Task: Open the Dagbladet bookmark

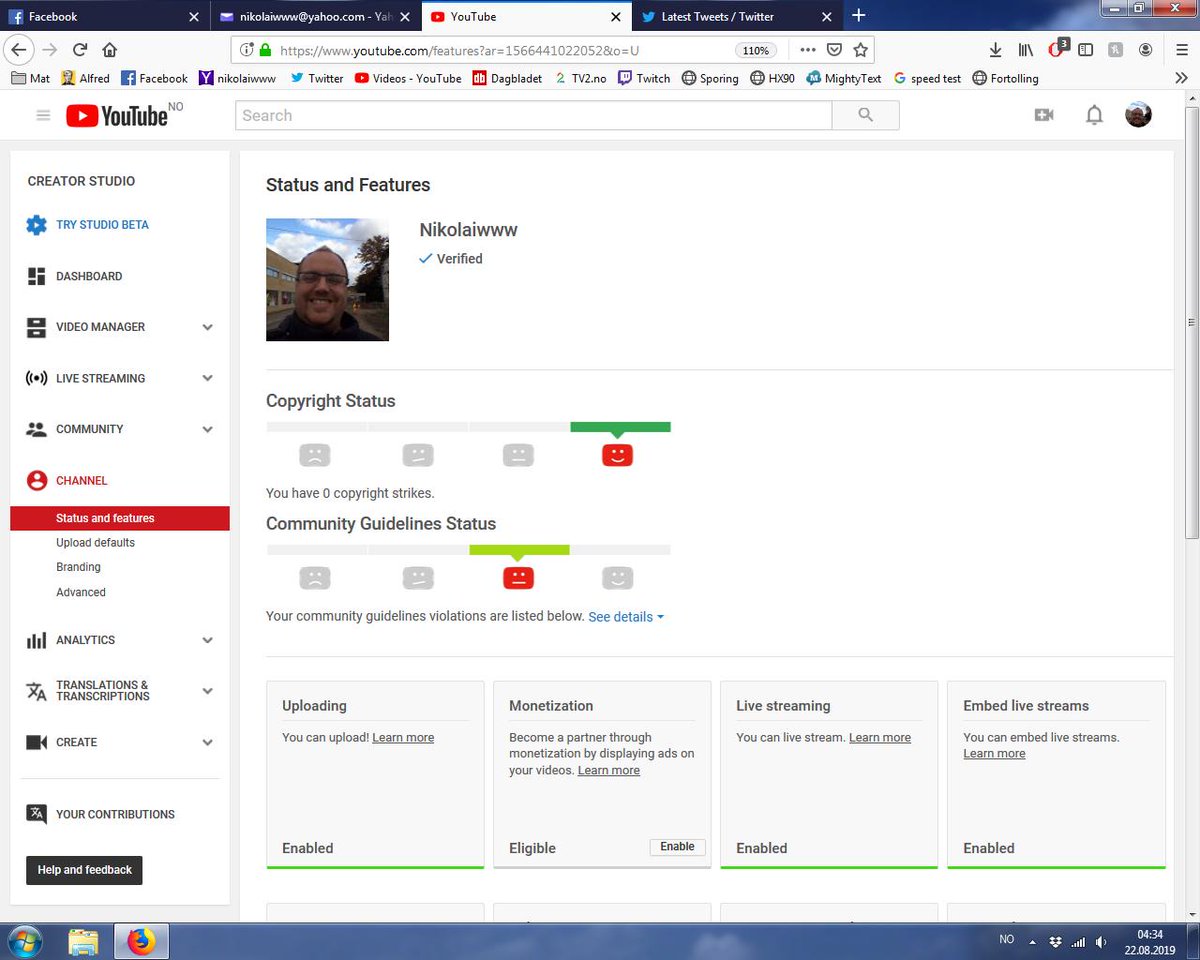Action: [509, 78]
